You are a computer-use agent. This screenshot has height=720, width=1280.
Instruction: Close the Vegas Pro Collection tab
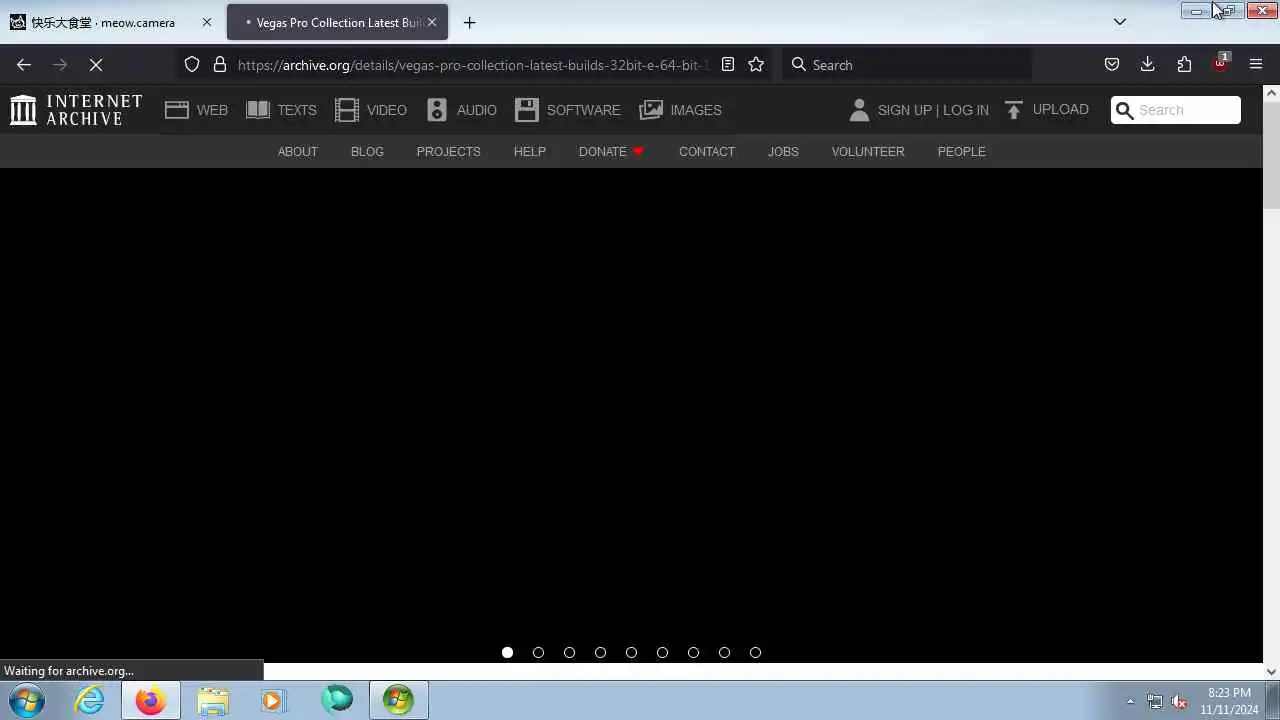432,22
